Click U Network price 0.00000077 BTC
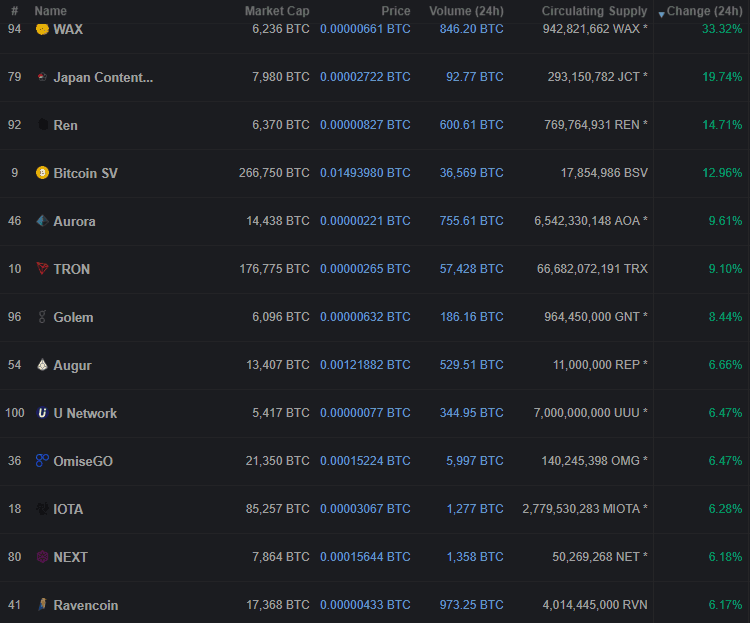This screenshot has height=623, width=750. (x=365, y=412)
